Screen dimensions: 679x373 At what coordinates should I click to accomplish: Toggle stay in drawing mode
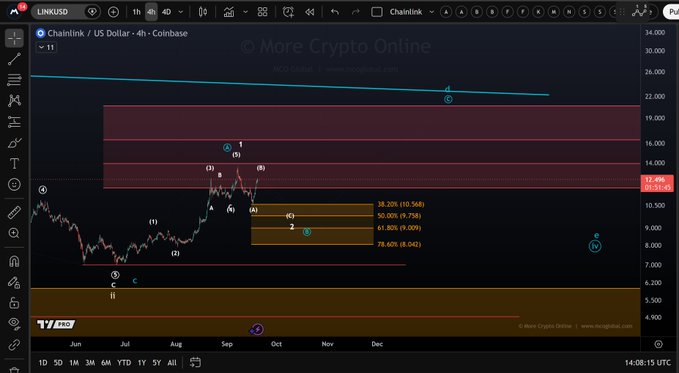(x=14, y=282)
